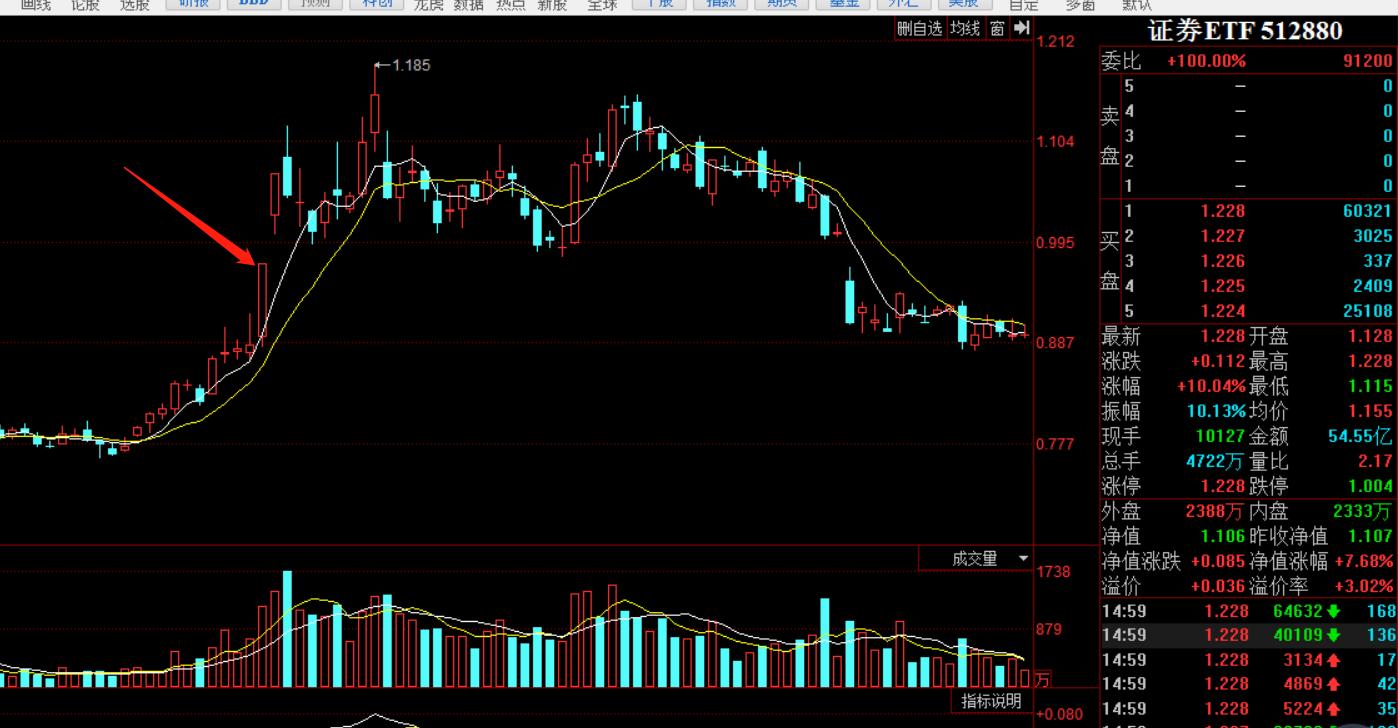Open the 成交量 indicator dropdown
Screen dimensions: 1398x728
[x=975, y=558]
